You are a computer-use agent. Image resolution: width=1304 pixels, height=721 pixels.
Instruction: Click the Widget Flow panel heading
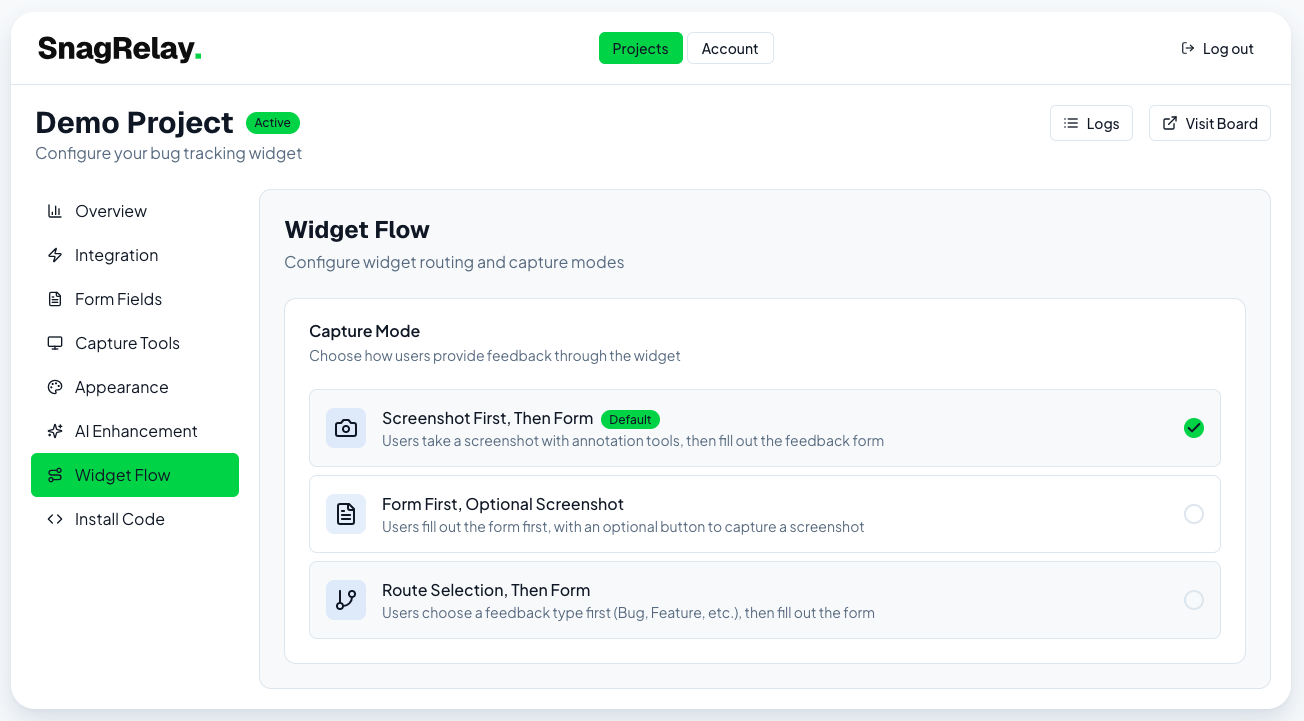click(357, 230)
